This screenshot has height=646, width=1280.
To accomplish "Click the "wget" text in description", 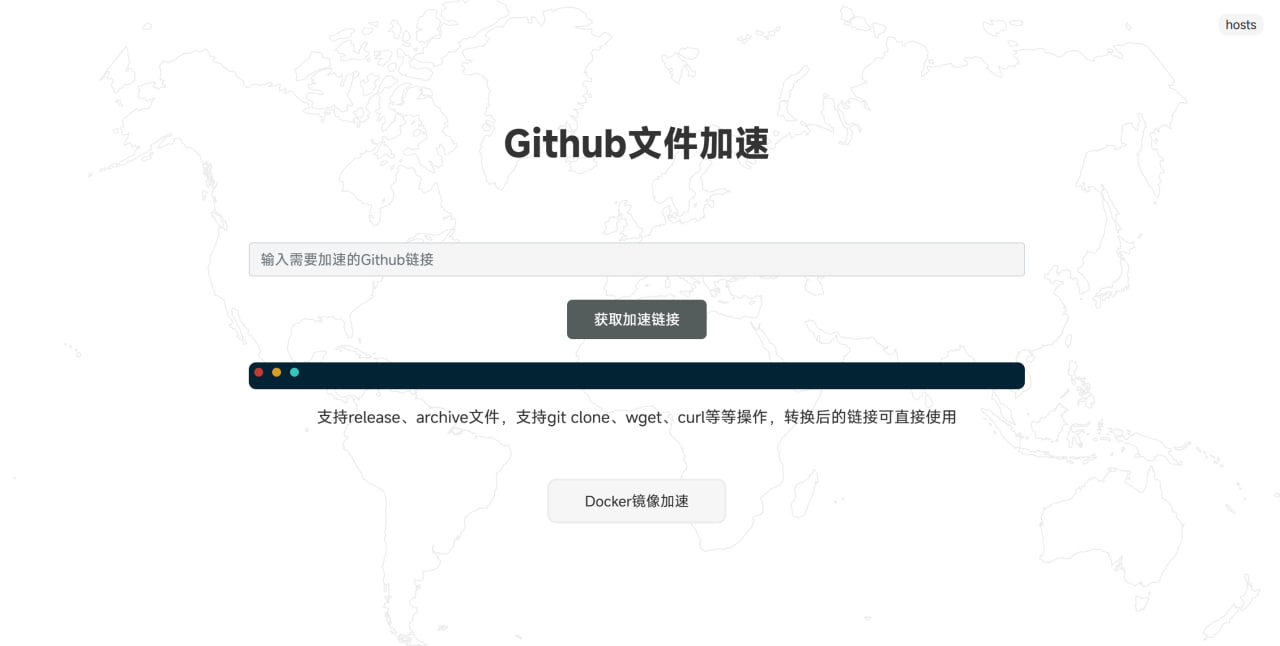I will [644, 418].
